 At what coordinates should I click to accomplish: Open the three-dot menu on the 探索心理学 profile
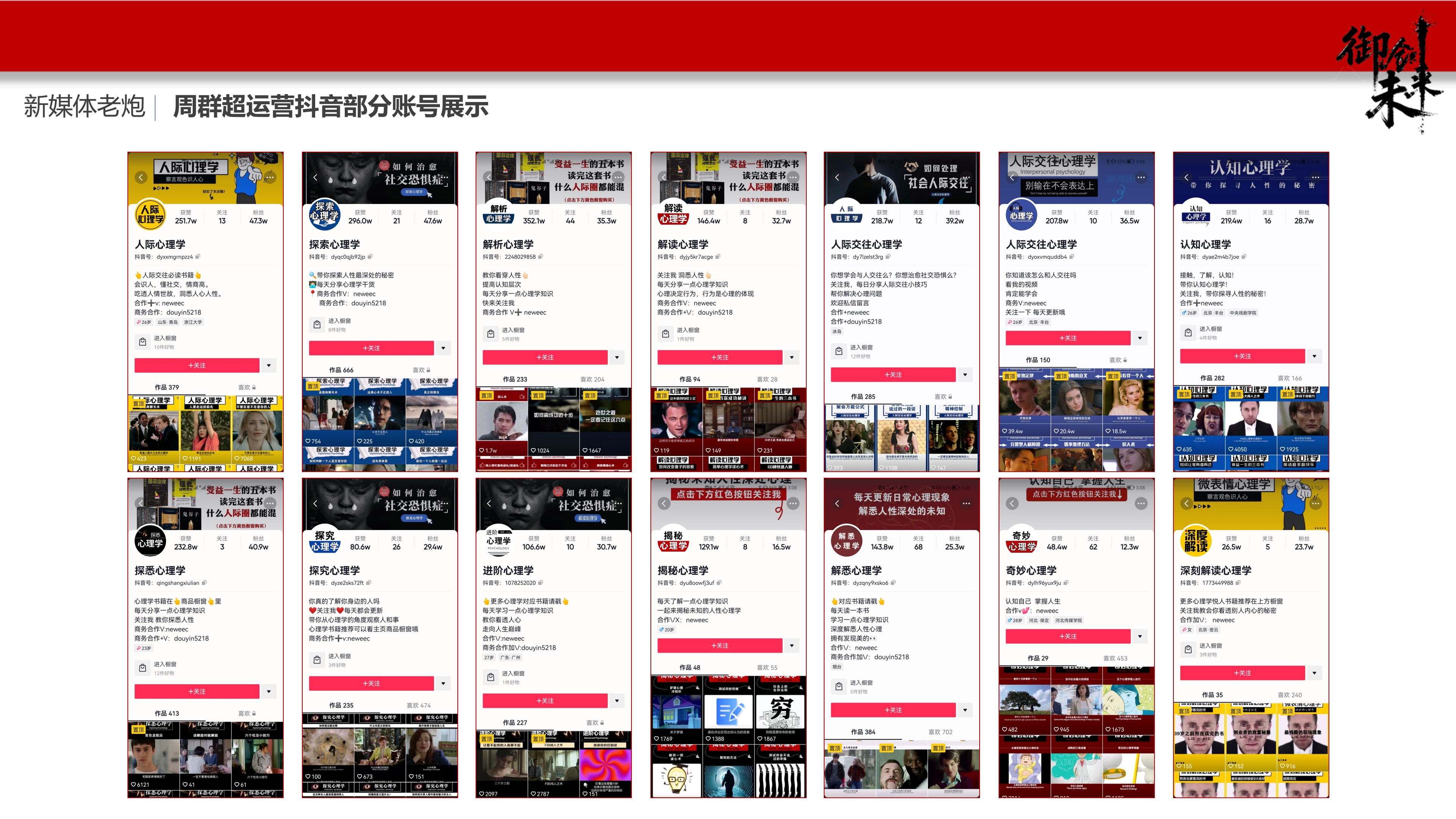pos(445,177)
